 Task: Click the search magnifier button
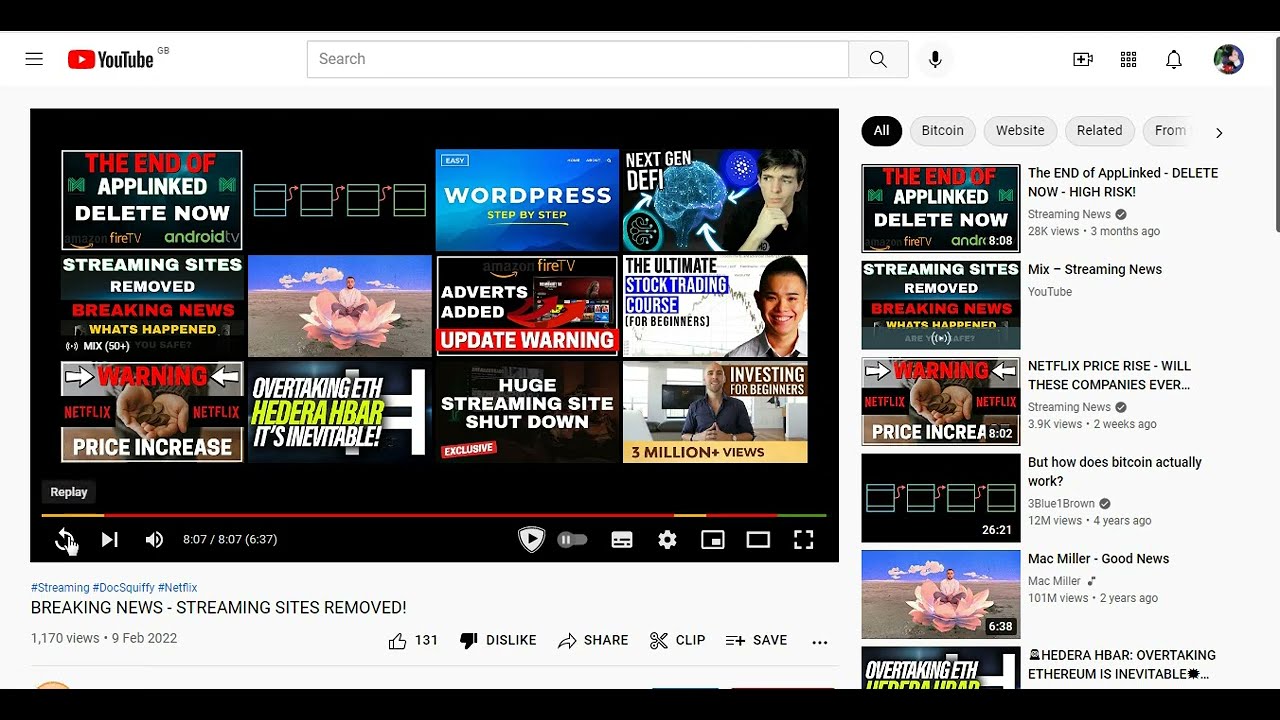point(878,59)
